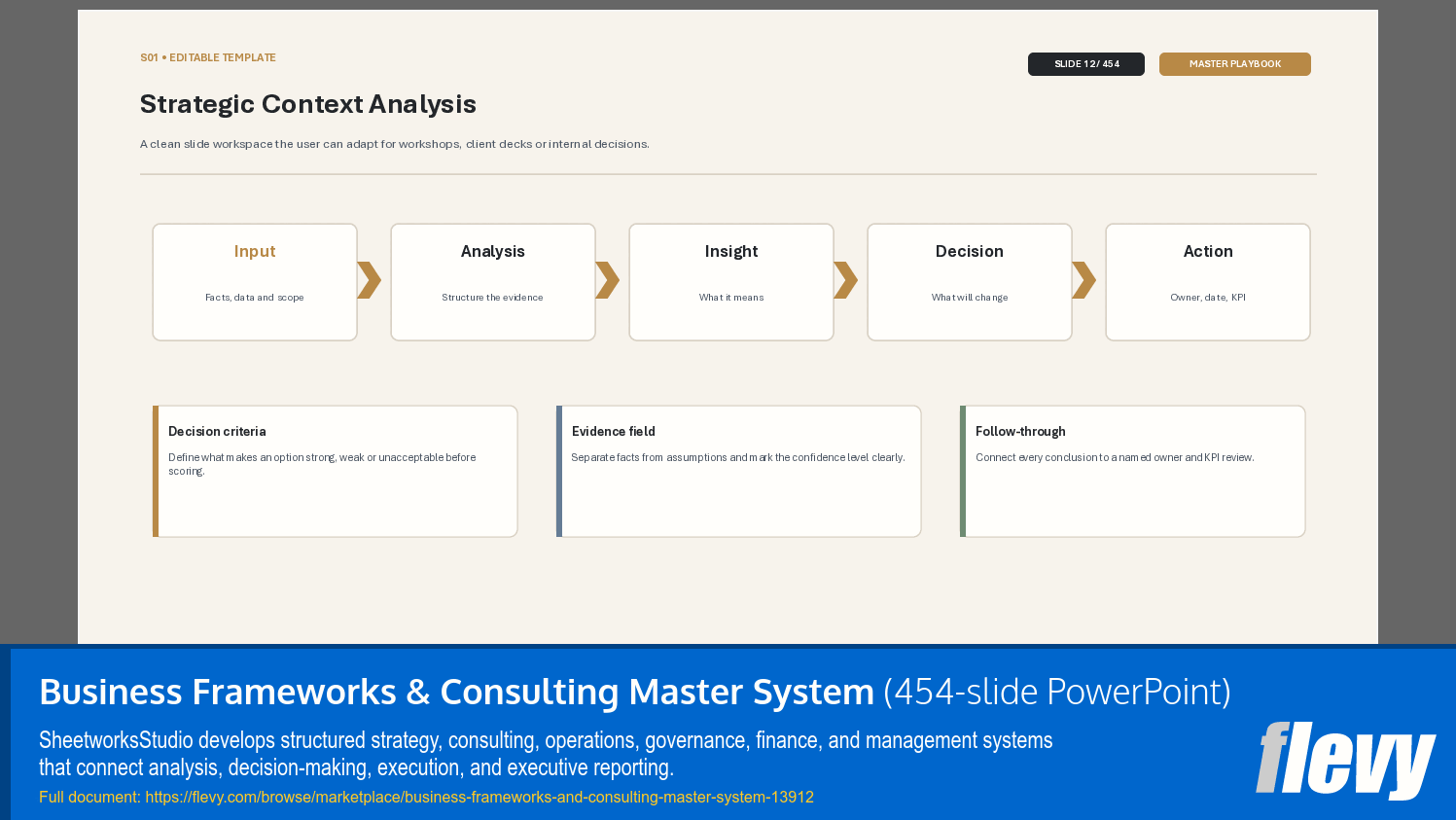This screenshot has height=820, width=1456.
Task: Click chevron arrow between Insight and Decision
Action: point(846,280)
